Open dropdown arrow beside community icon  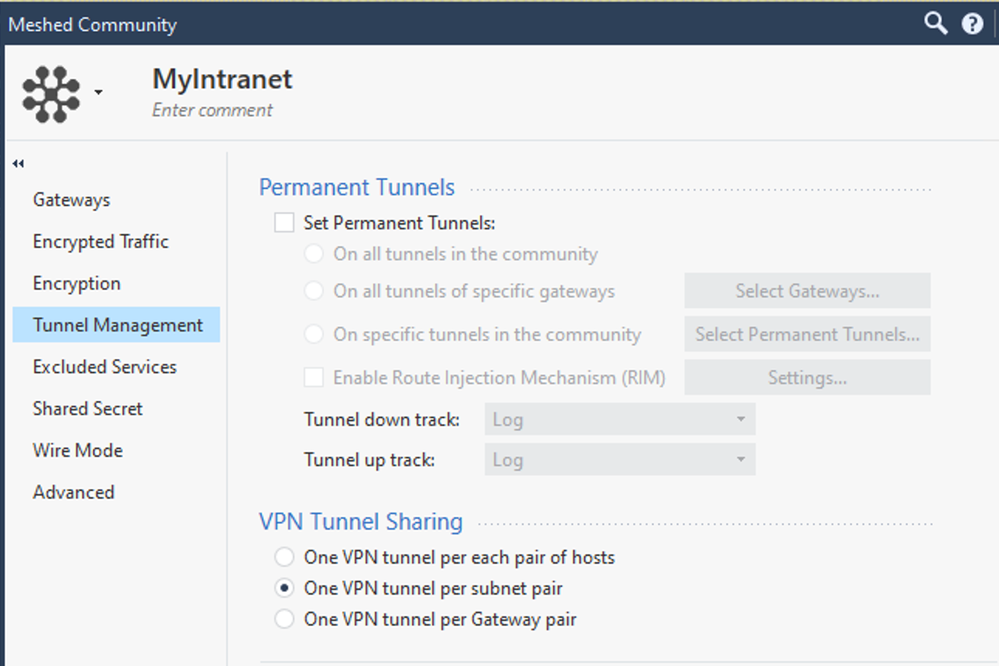pyautogui.click(x=98, y=93)
